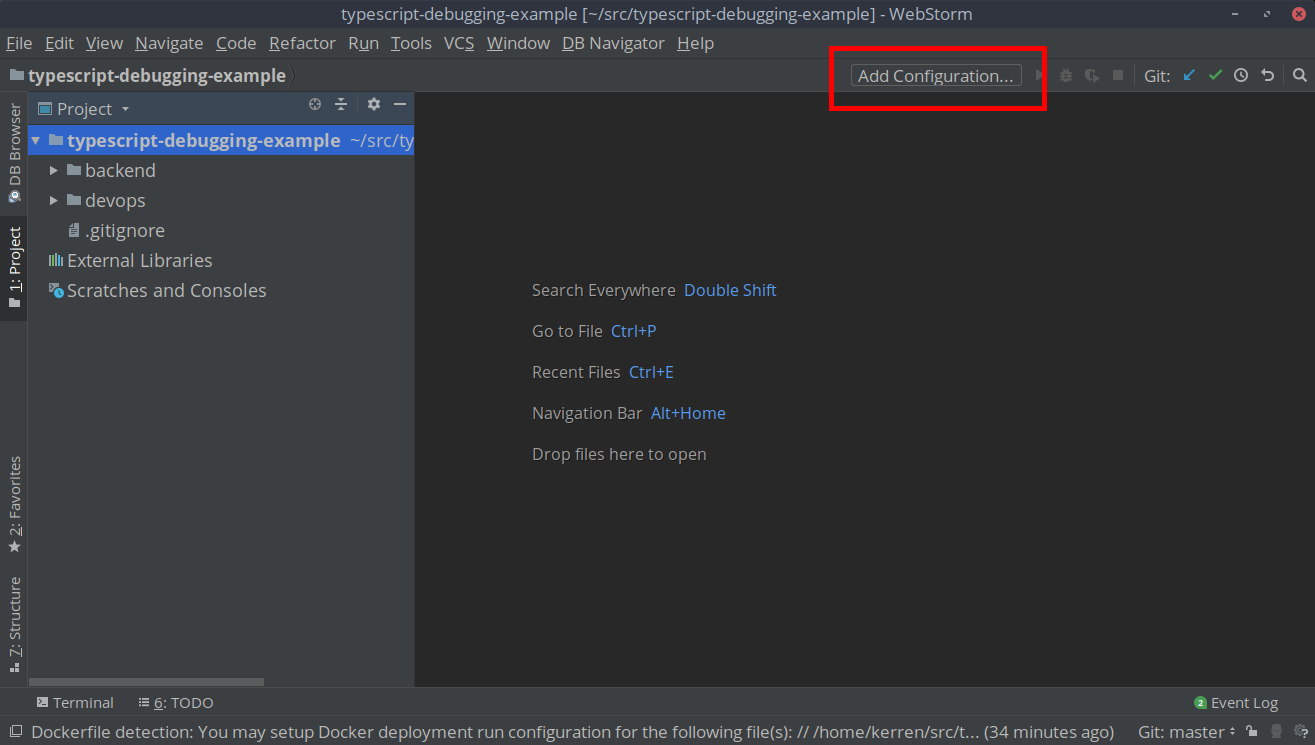1315x745 pixels.
Task: Click the Collapse All icon in Project panel
Action: coord(341,105)
